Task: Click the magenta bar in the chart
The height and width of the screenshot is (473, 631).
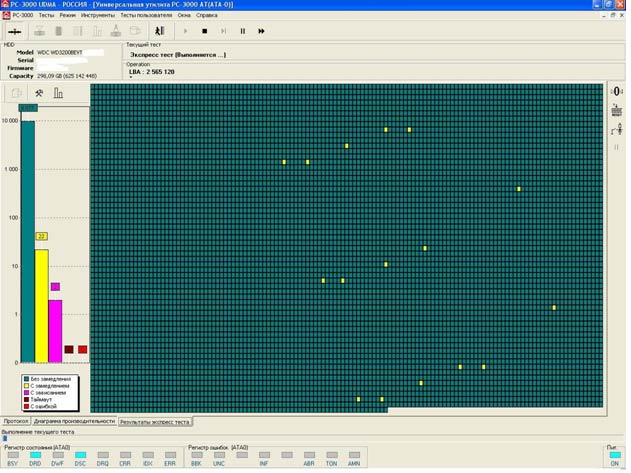Action: pyautogui.click(x=55, y=331)
